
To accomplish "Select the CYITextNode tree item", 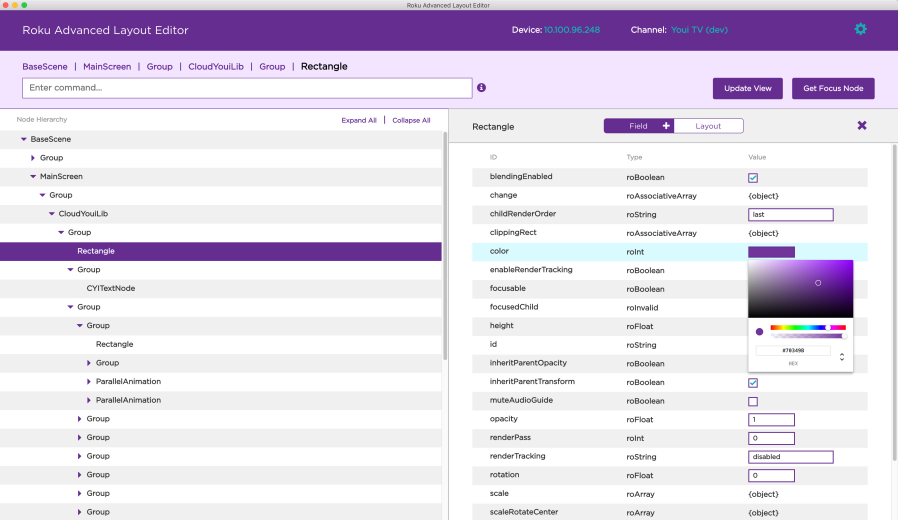I will coord(111,288).
